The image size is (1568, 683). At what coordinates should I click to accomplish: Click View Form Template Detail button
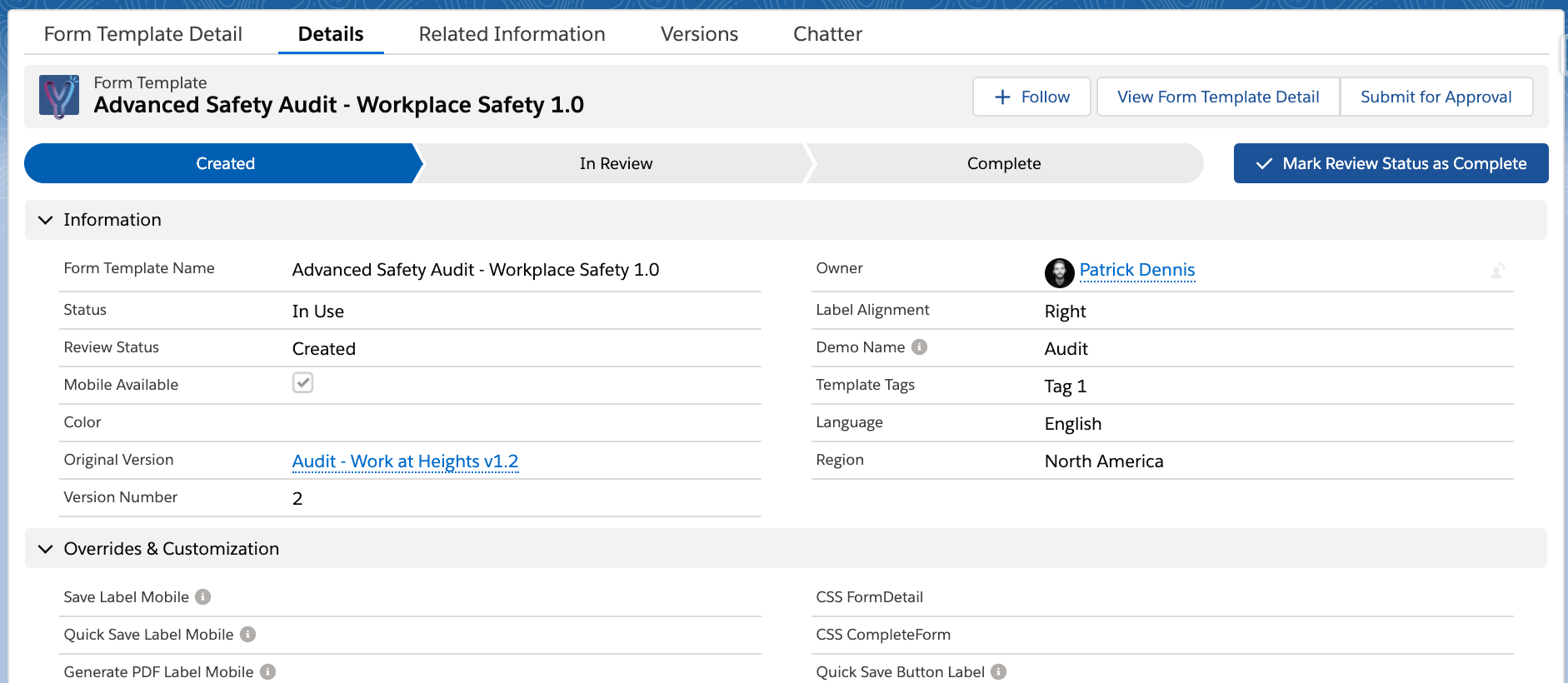[1218, 97]
